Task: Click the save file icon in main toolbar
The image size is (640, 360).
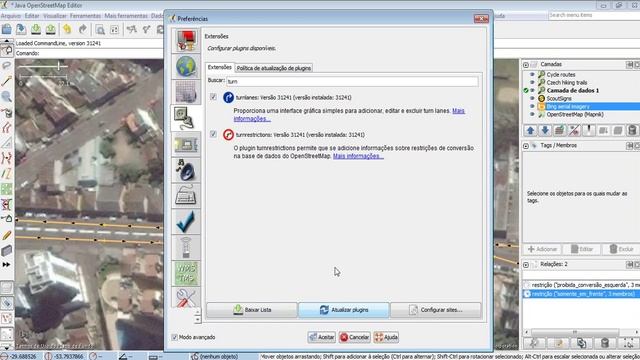Action: (21, 29)
